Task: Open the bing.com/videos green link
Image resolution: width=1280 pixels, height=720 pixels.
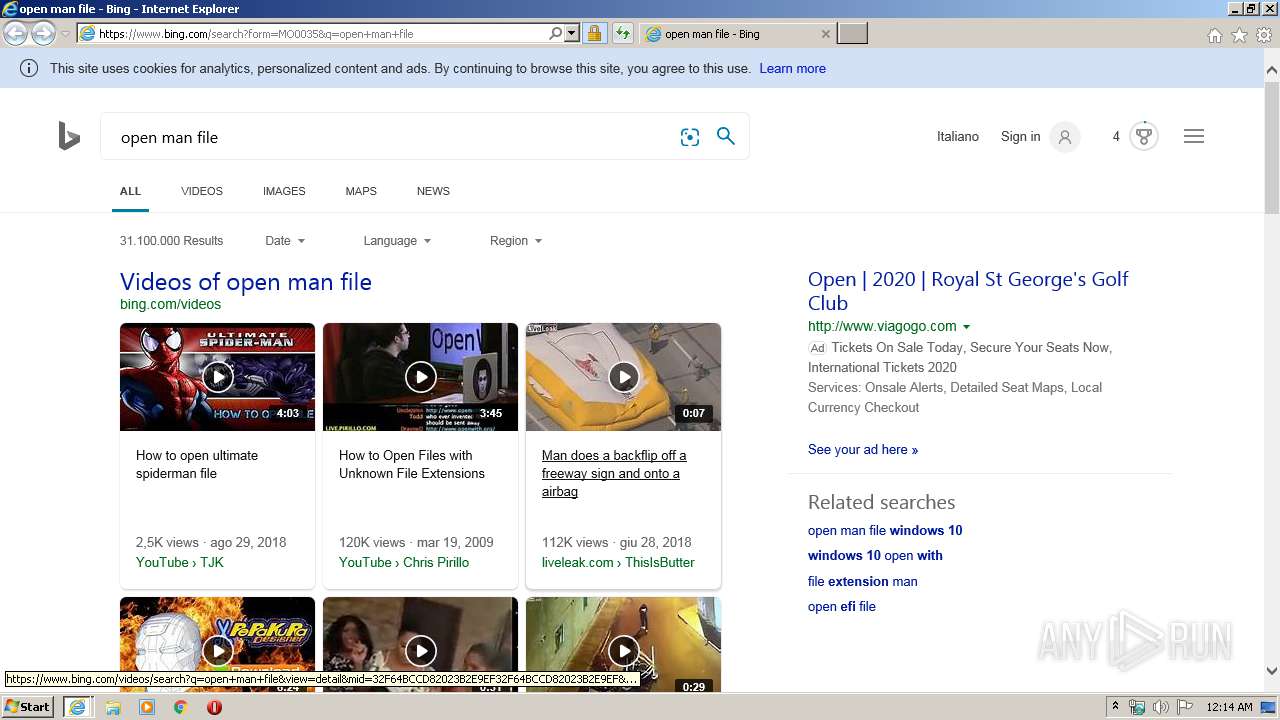Action: click(170, 304)
